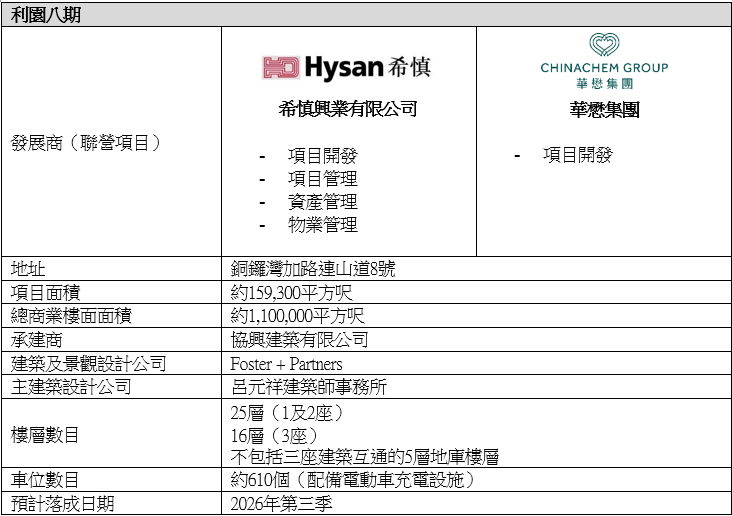Click the 25層（1及2座）floor count line
The width and height of the screenshot is (732, 516).
coord(287,412)
